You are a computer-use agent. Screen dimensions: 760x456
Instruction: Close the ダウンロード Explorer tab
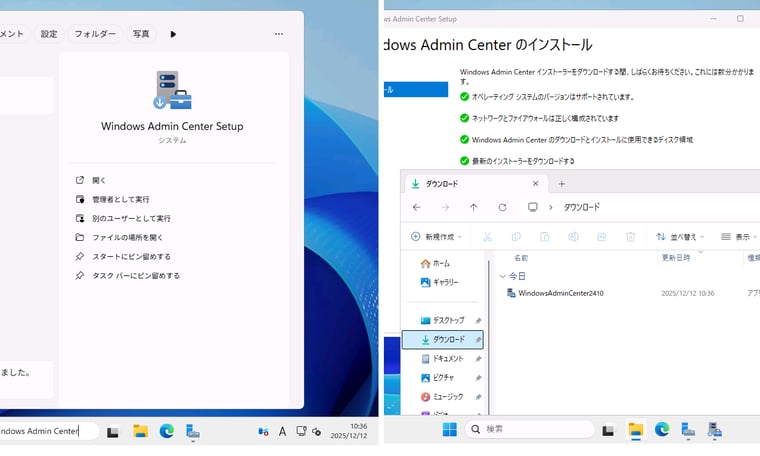pyautogui.click(x=535, y=184)
